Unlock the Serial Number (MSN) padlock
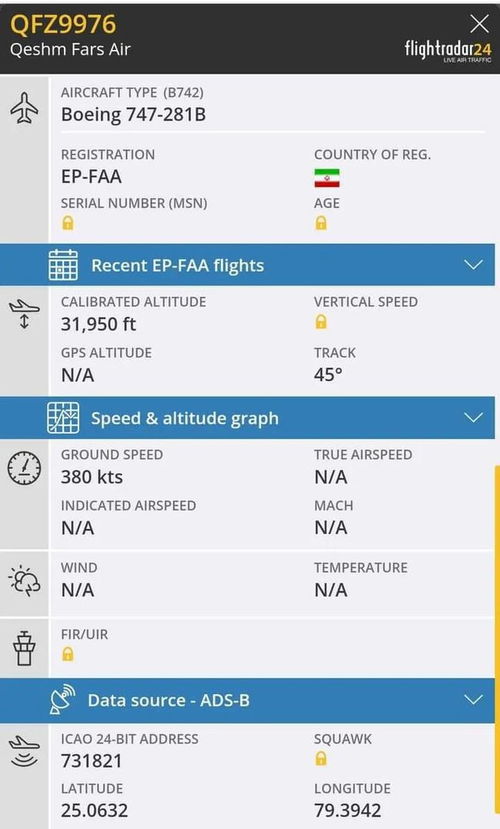Viewport: 500px width, 829px height. tap(68, 223)
